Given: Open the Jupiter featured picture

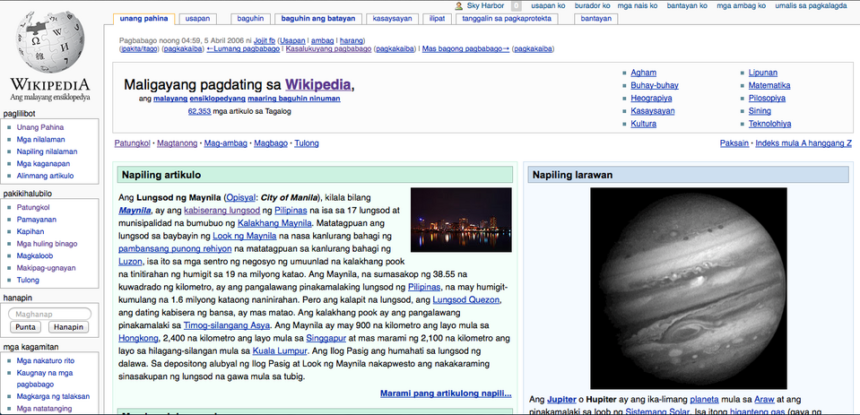Looking at the screenshot, I should 688,288.
